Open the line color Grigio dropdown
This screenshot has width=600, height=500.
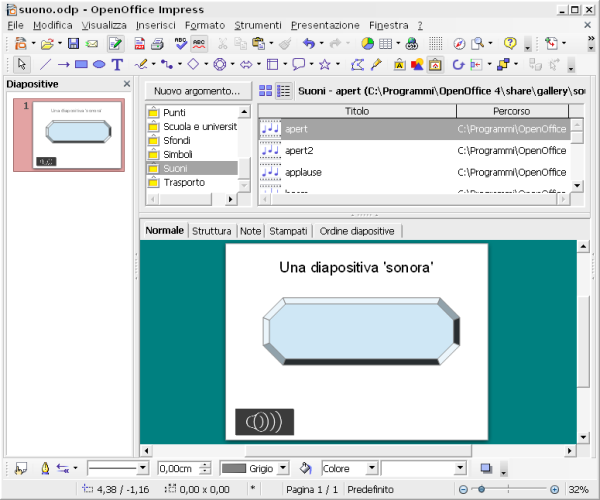281,468
